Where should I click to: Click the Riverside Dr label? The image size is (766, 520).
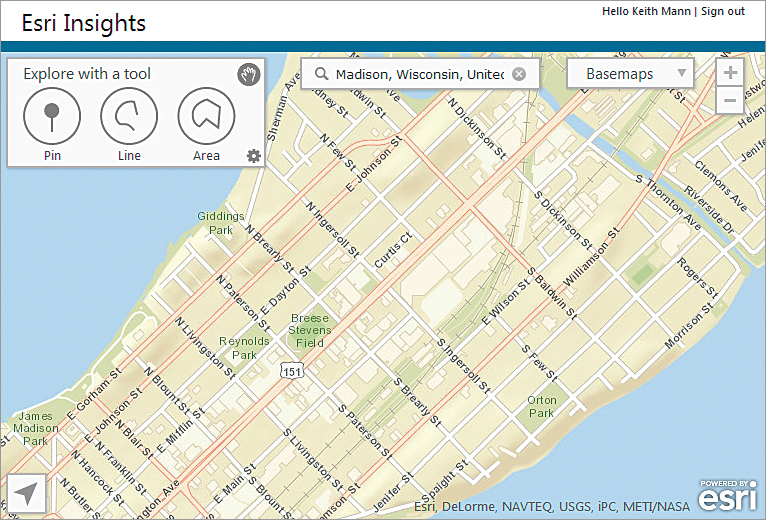pyautogui.click(x=708, y=209)
